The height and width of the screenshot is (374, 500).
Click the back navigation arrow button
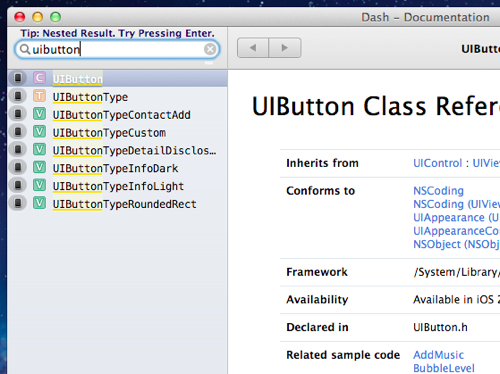253,48
